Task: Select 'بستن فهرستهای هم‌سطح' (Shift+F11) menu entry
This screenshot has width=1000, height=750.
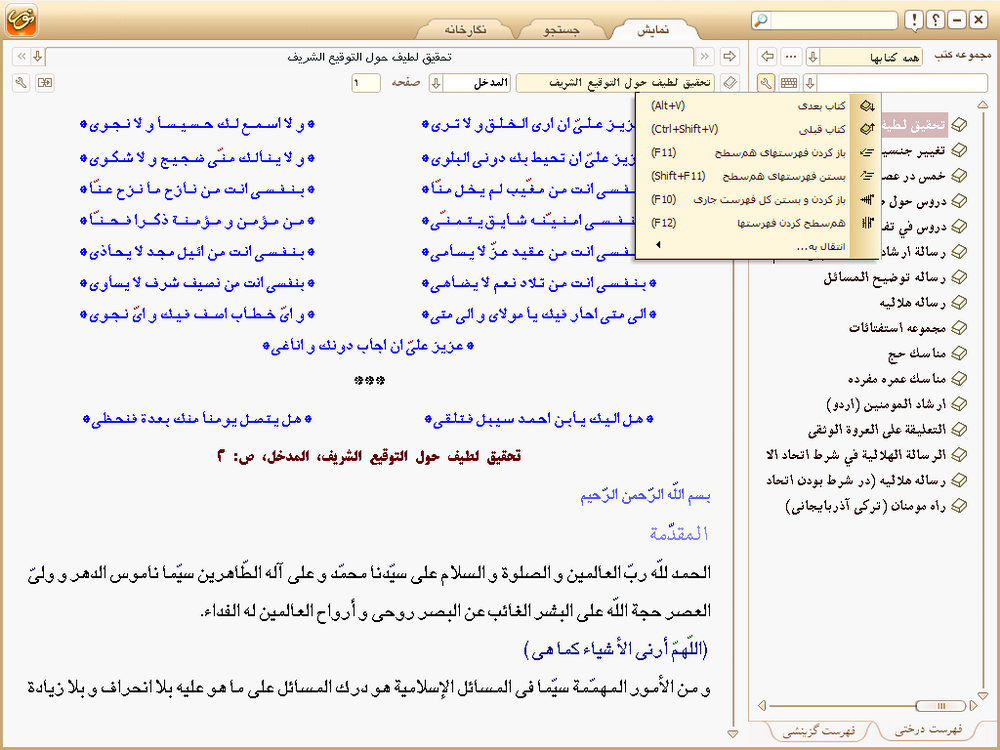Action: (757, 176)
